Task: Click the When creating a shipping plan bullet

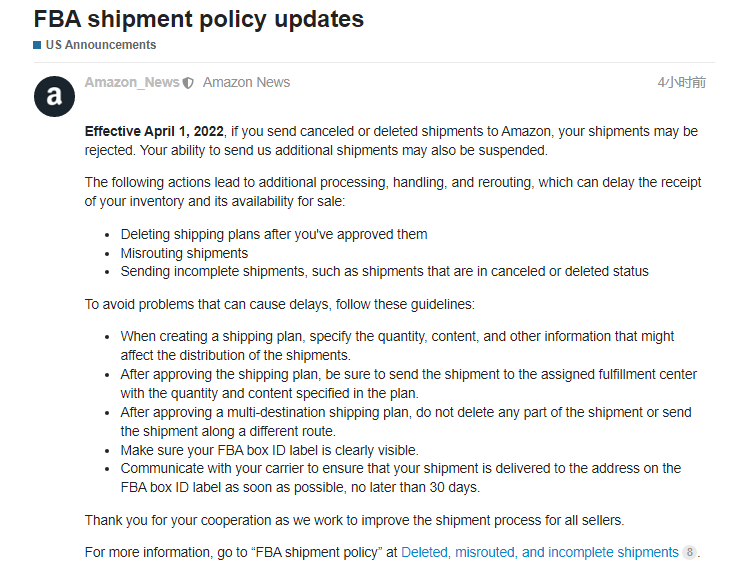Action: (397, 346)
